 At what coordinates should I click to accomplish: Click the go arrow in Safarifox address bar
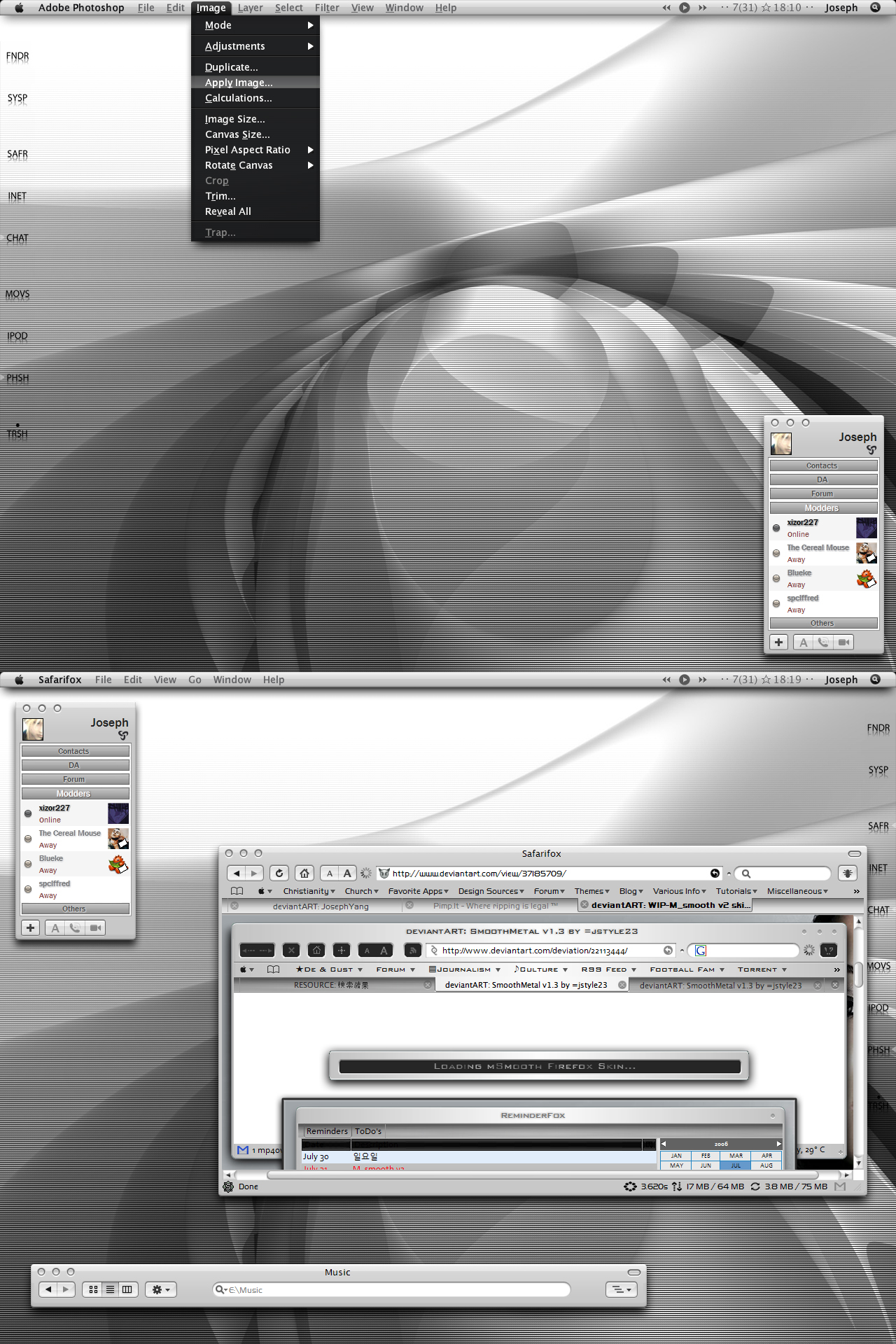[715, 873]
